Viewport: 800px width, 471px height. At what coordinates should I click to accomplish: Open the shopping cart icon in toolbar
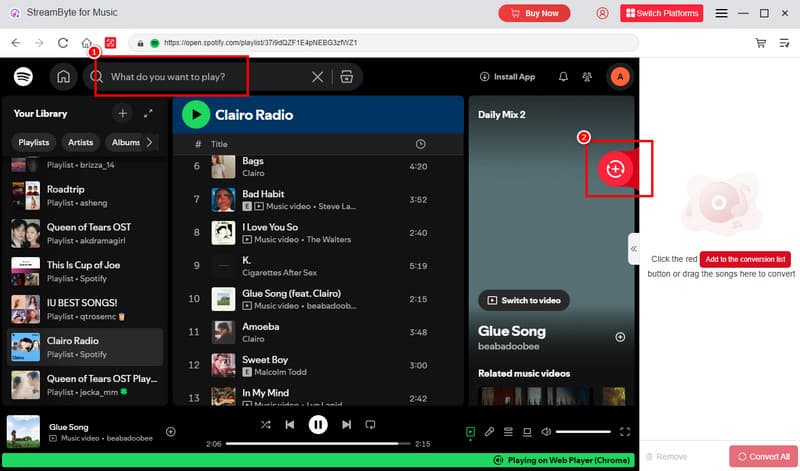(x=761, y=43)
